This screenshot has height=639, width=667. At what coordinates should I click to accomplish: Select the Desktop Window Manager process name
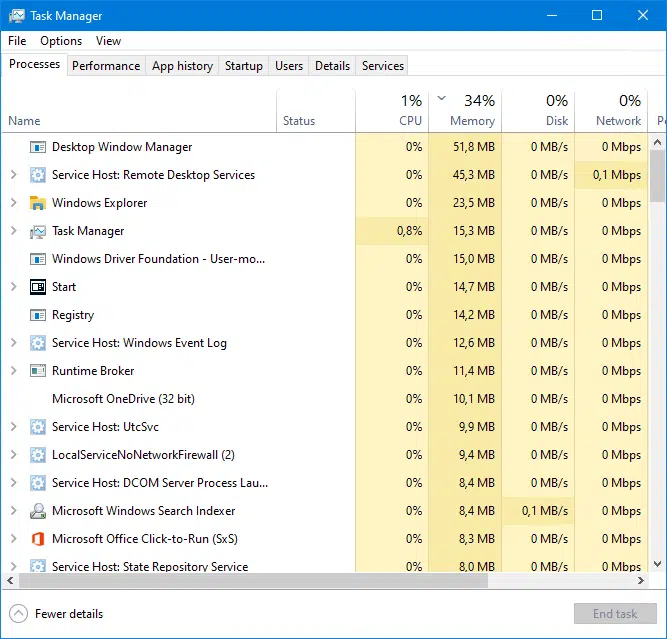pyautogui.click(x=122, y=147)
